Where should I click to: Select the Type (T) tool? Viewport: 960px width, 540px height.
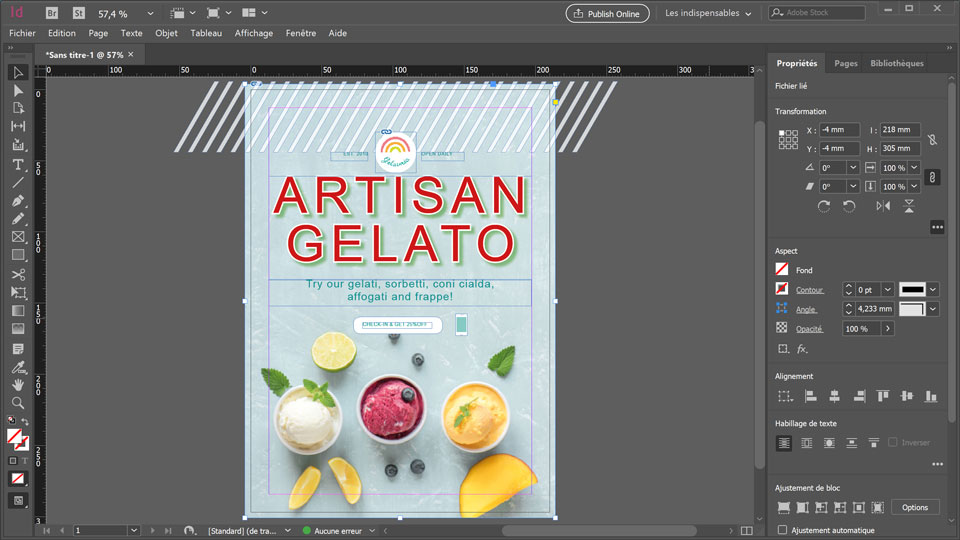[x=18, y=164]
